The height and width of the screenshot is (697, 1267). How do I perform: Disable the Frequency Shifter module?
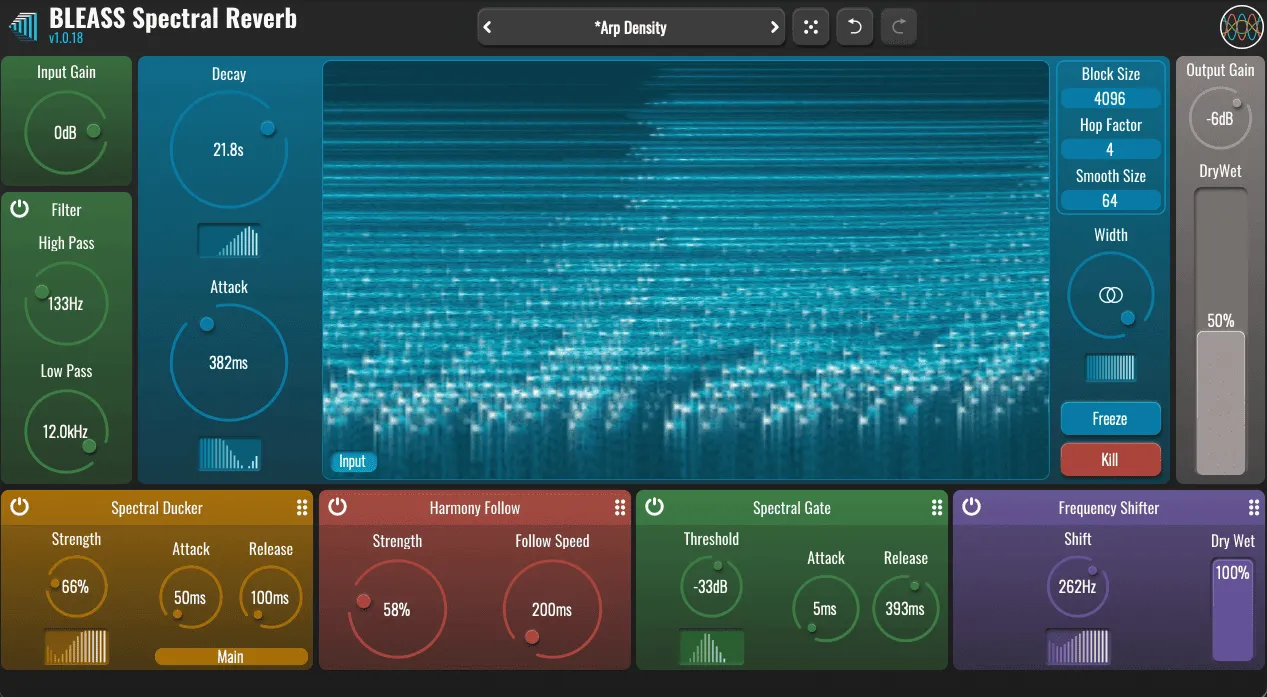(x=972, y=507)
